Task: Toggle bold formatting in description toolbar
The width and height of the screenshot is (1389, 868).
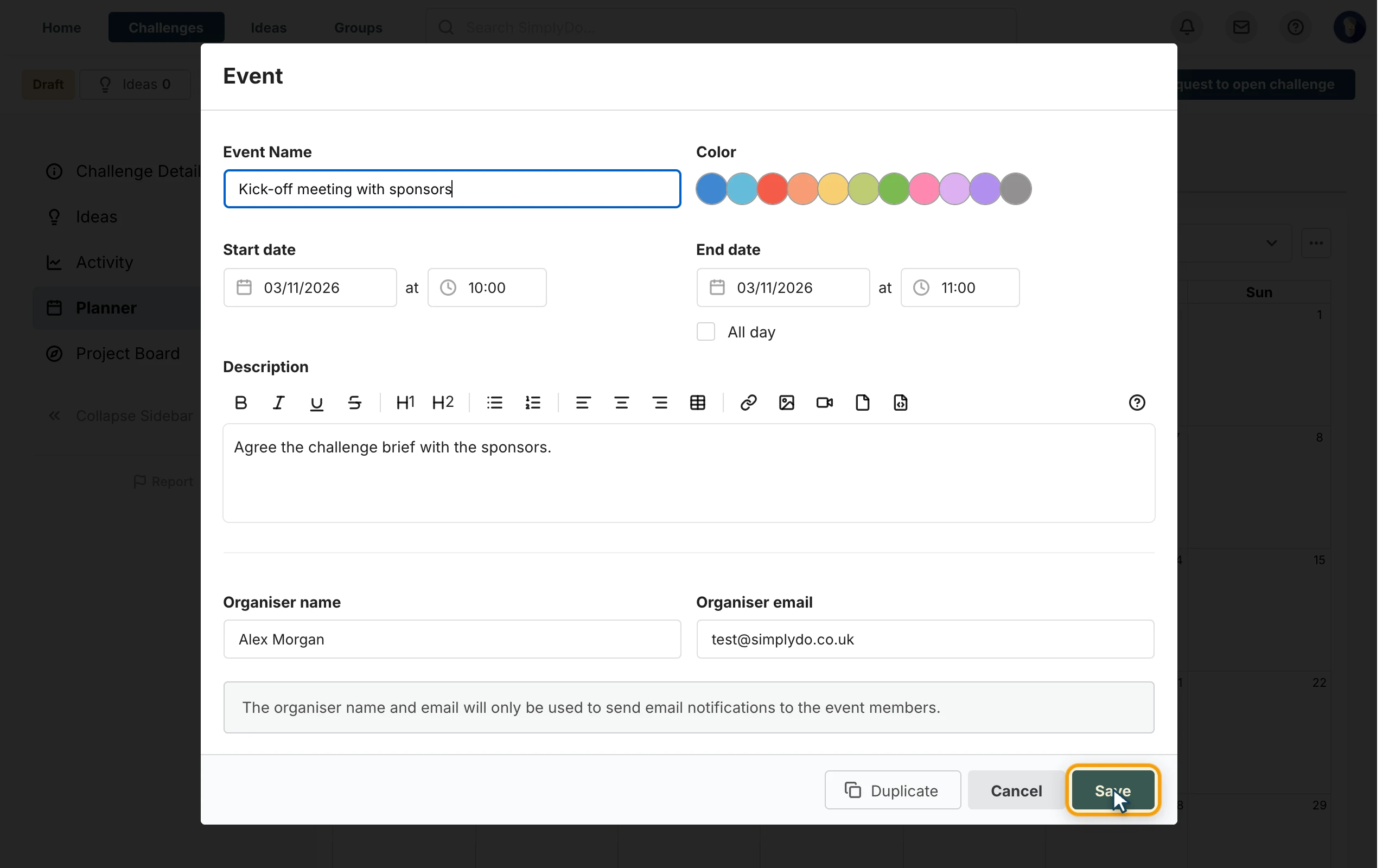Action: pos(241,403)
